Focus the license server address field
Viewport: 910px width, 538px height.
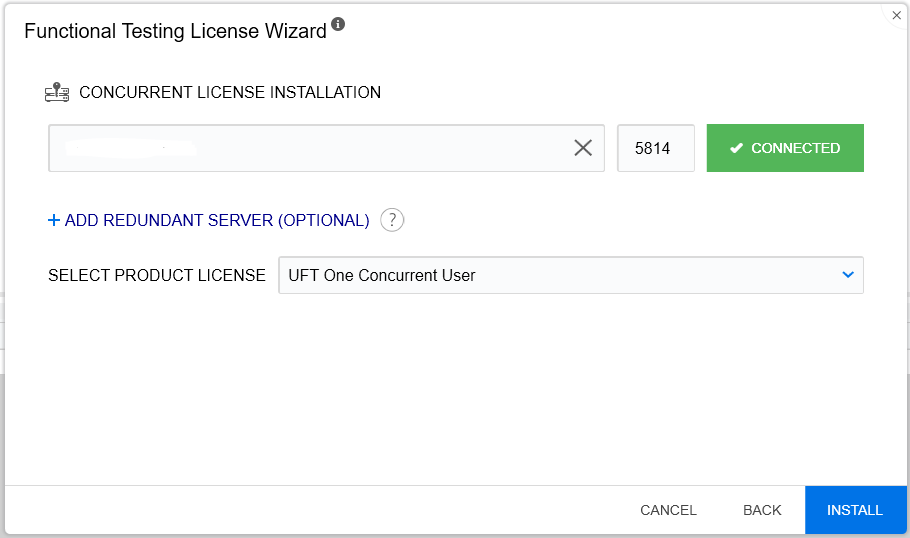(310, 148)
